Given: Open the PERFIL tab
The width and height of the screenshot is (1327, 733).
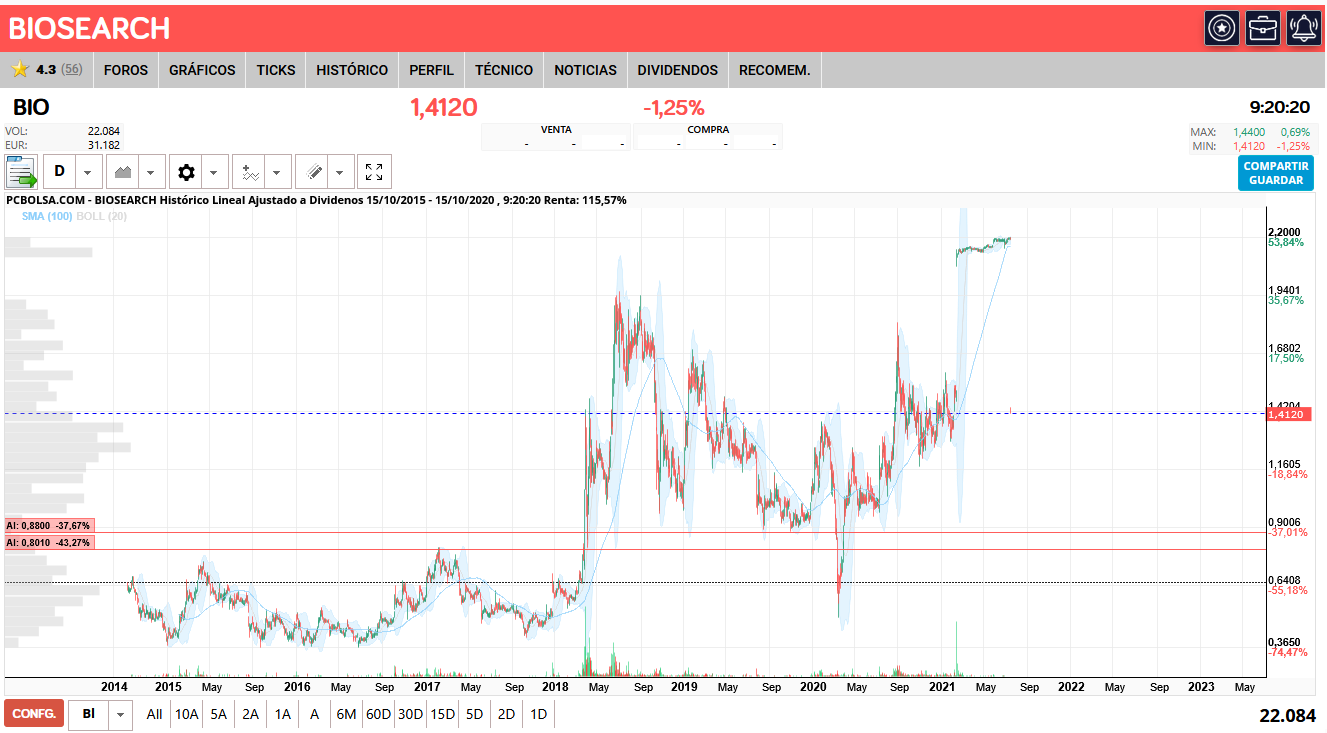Looking at the screenshot, I should pyautogui.click(x=431, y=70).
